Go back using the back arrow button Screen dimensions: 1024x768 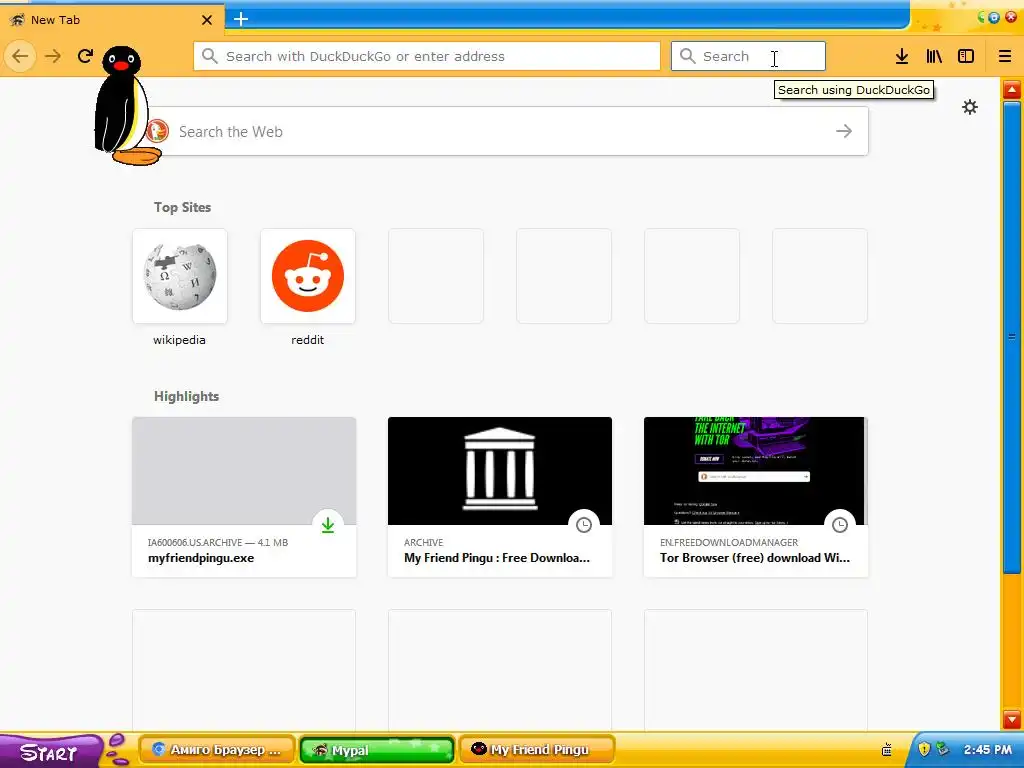[20, 56]
